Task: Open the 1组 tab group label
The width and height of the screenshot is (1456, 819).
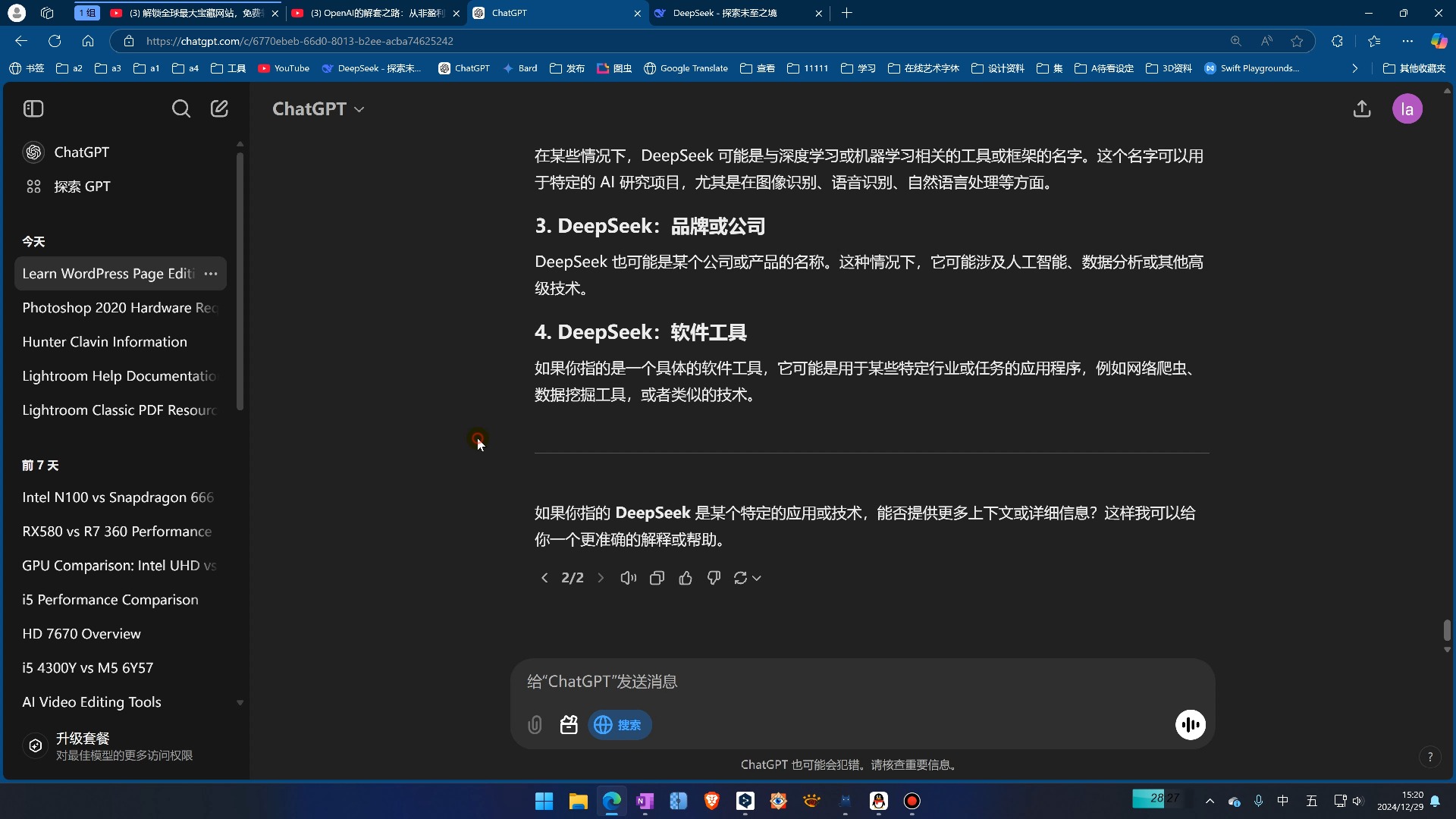Action: (x=87, y=13)
